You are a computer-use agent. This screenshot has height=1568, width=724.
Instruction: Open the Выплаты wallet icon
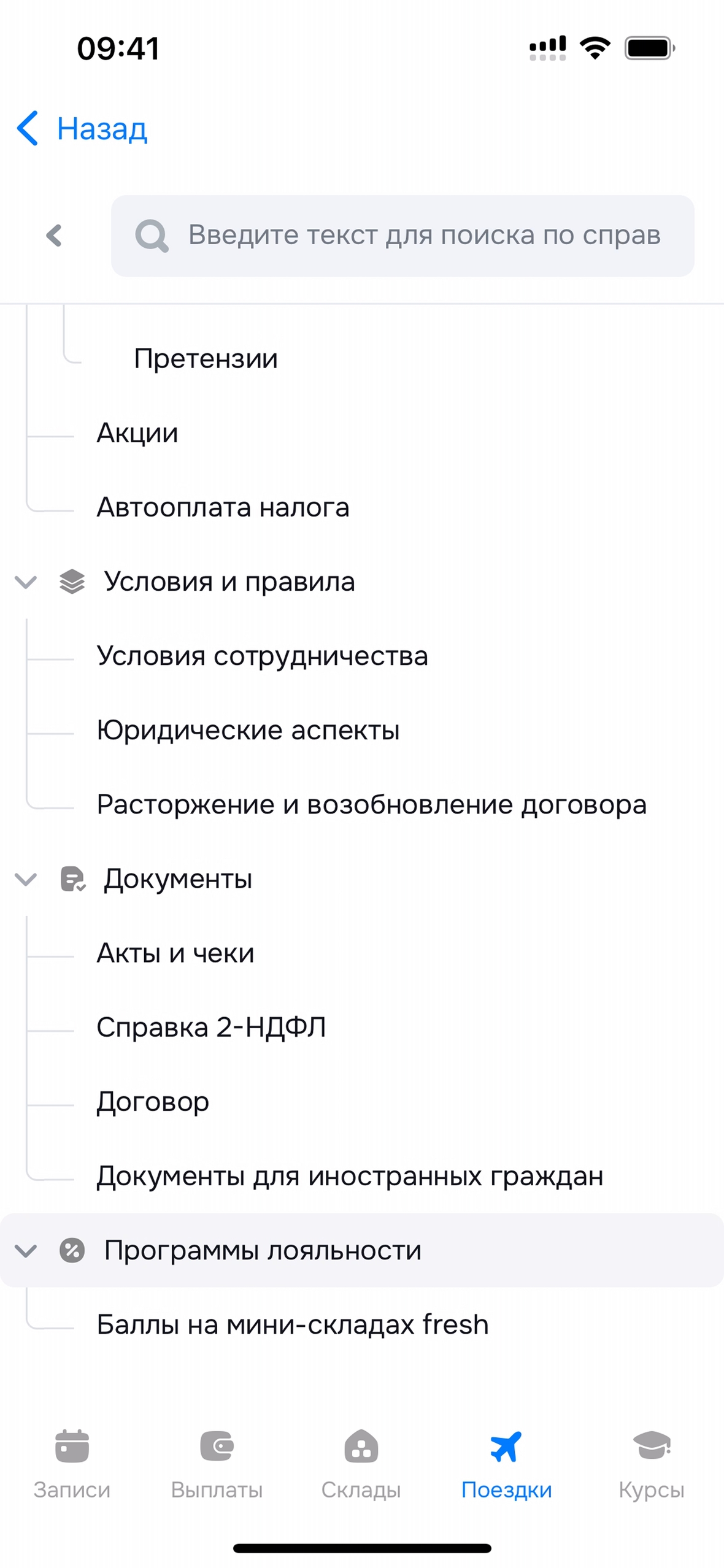tap(217, 1446)
